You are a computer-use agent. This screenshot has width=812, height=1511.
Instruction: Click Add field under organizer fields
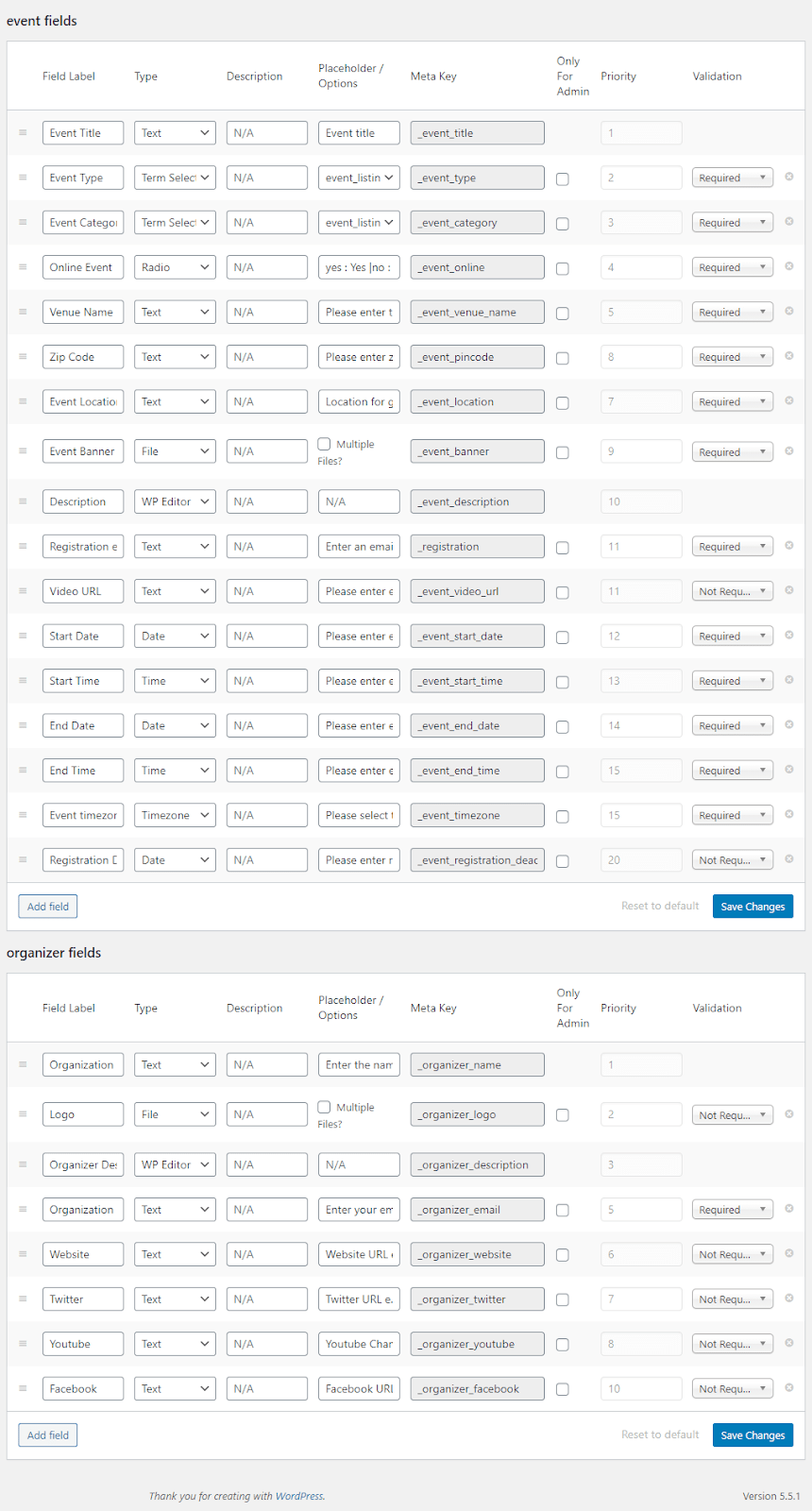(x=48, y=1435)
